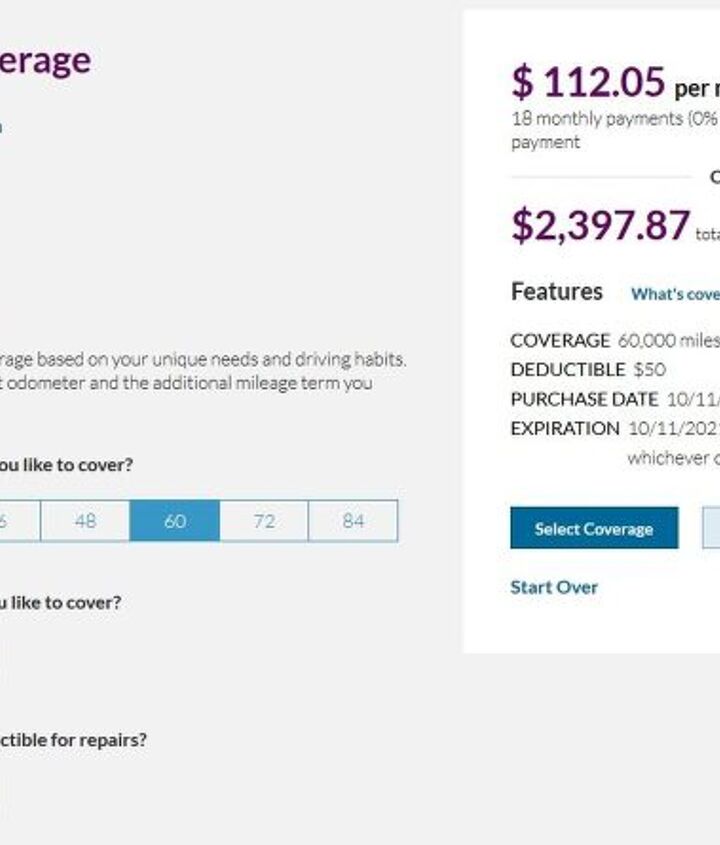Click the $112.05 monthly price
The image size is (720, 845).
[588, 82]
